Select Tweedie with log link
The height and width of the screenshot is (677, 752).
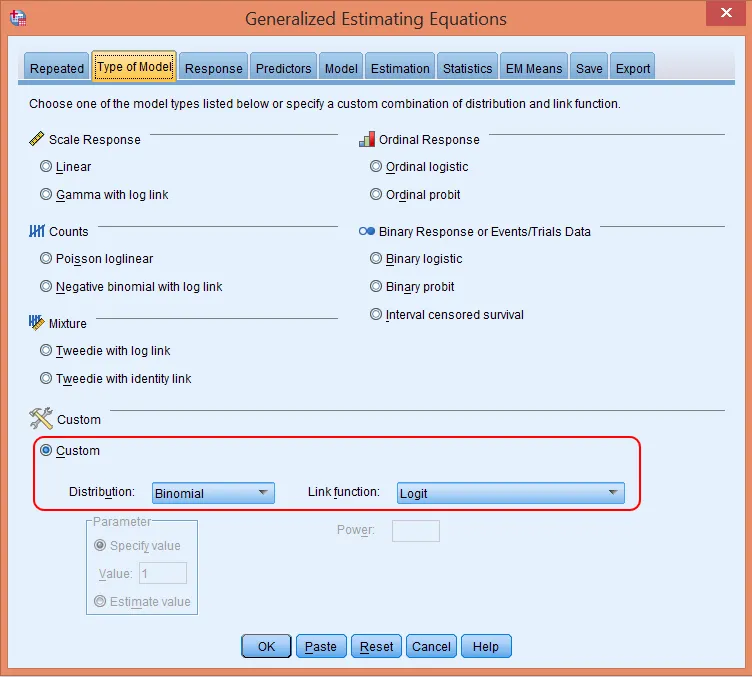[46, 350]
